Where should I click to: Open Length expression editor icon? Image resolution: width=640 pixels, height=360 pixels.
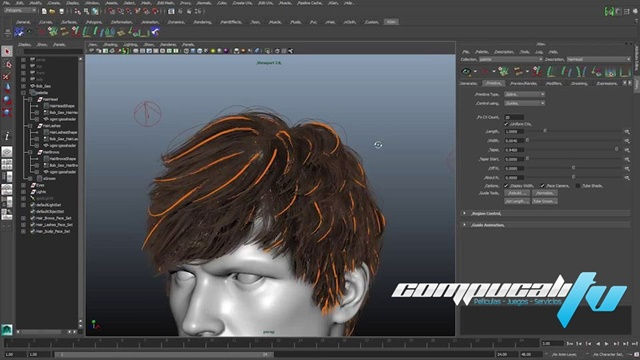(627, 131)
